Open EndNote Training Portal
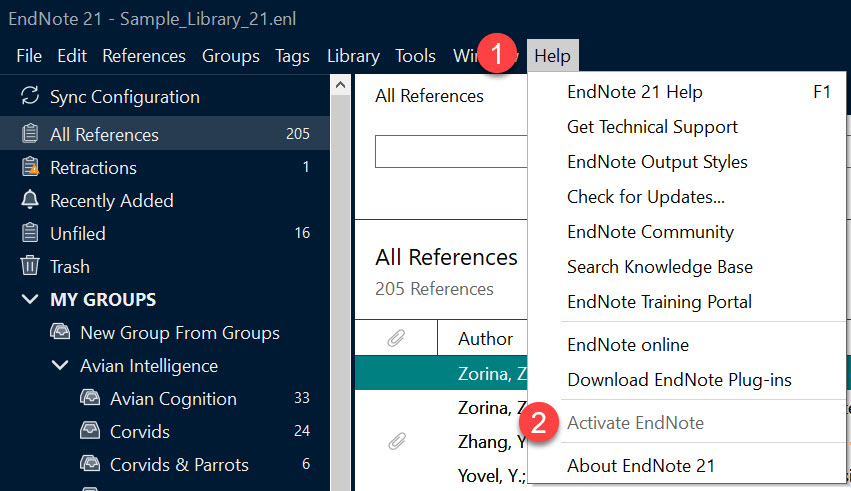Image resolution: width=851 pixels, height=491 pixels. tap(687, 302)
